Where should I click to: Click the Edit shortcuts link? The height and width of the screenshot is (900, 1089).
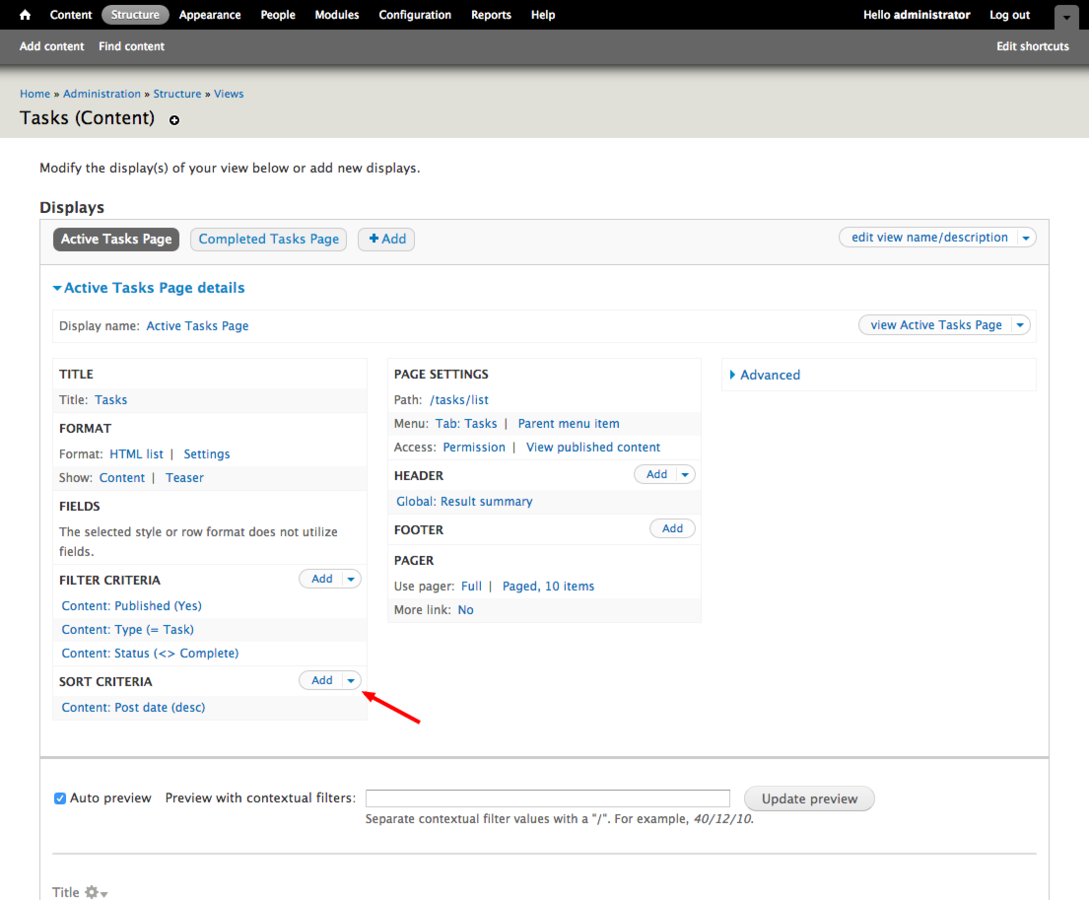pos(1033,47)
